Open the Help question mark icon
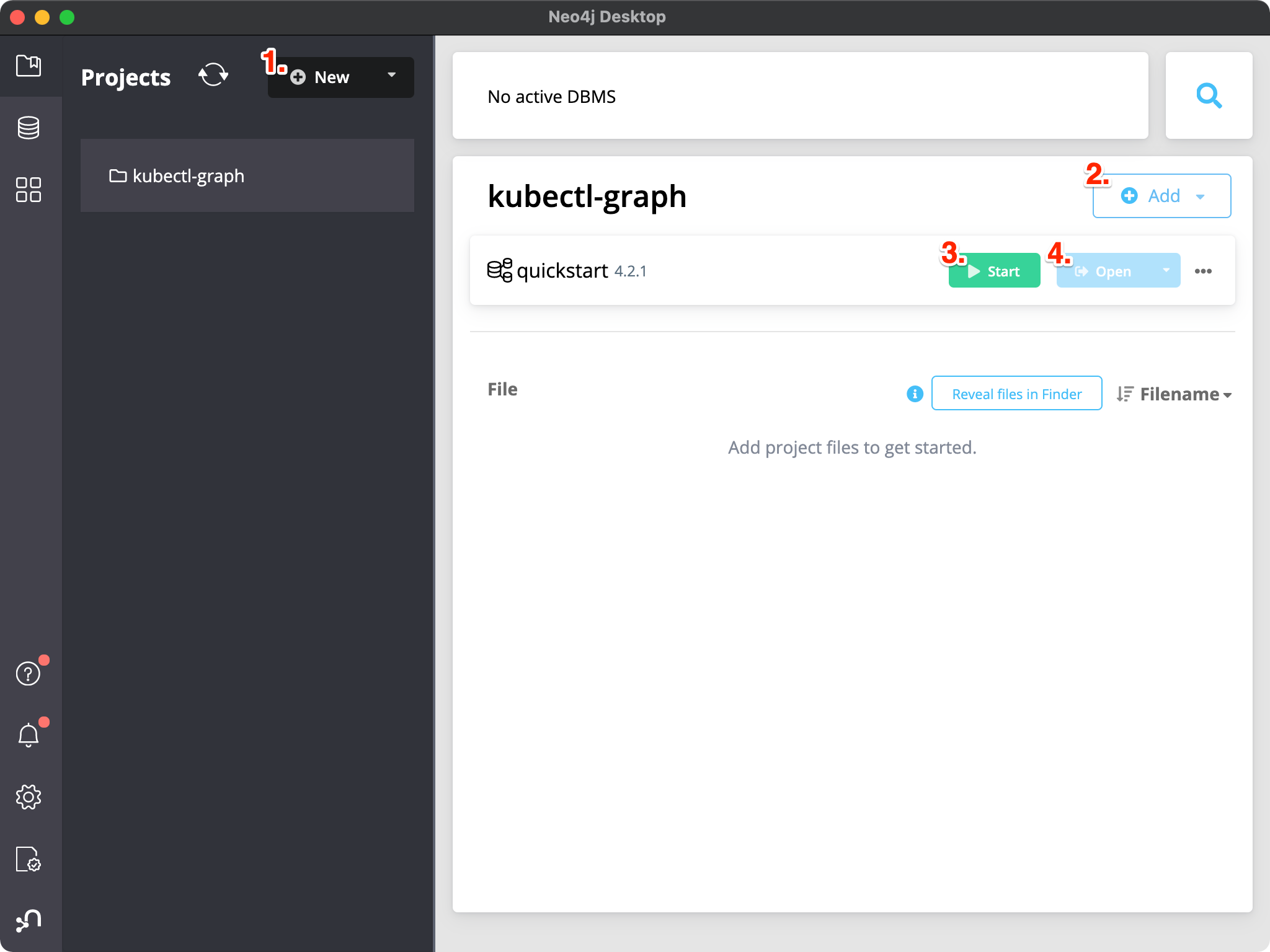1270x952 pixels. tap(29, 673)
